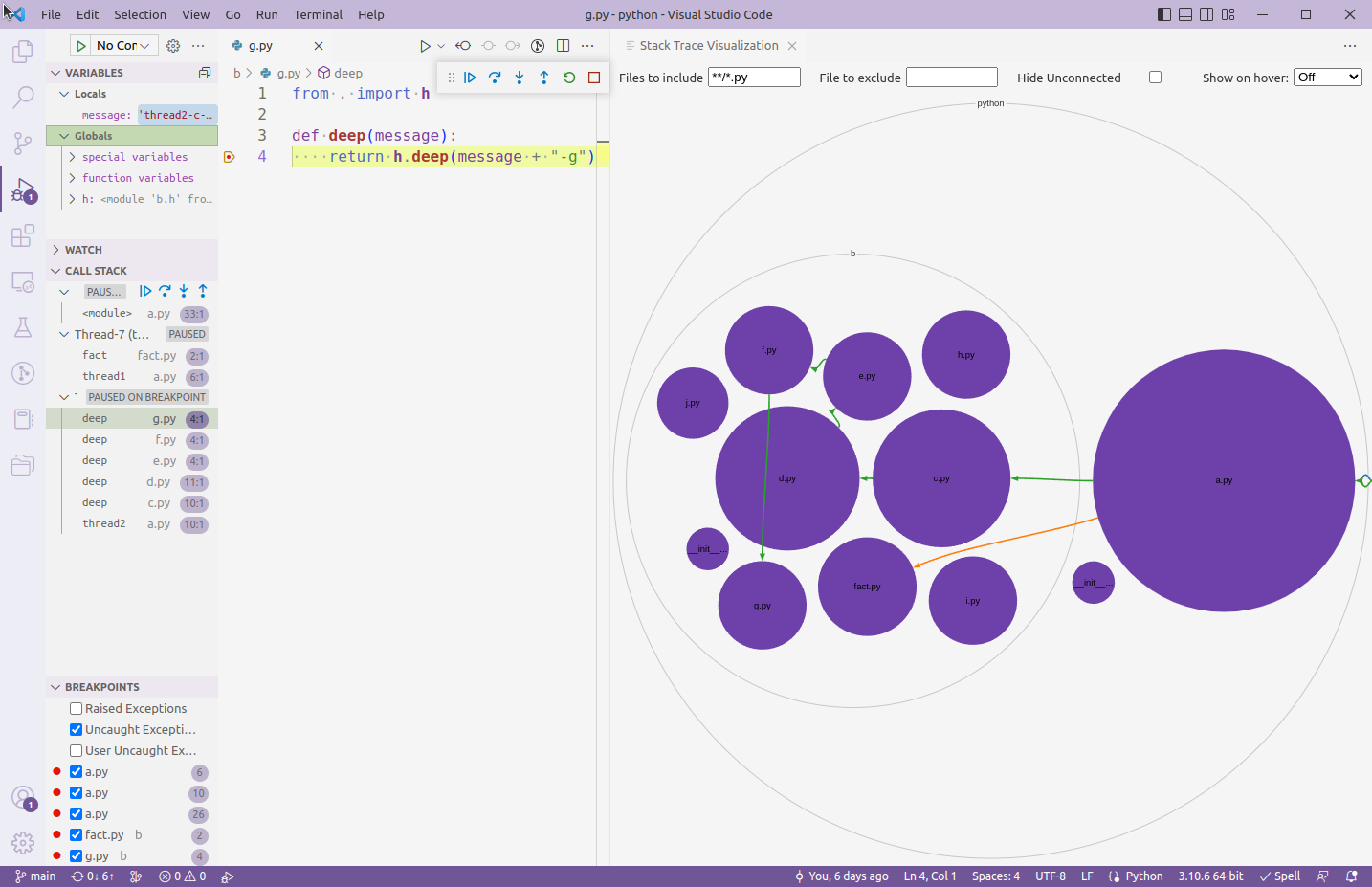Step into in floating debug toolbar
The width and height of the screenshot is (1372, 887).
coord(520,78)
